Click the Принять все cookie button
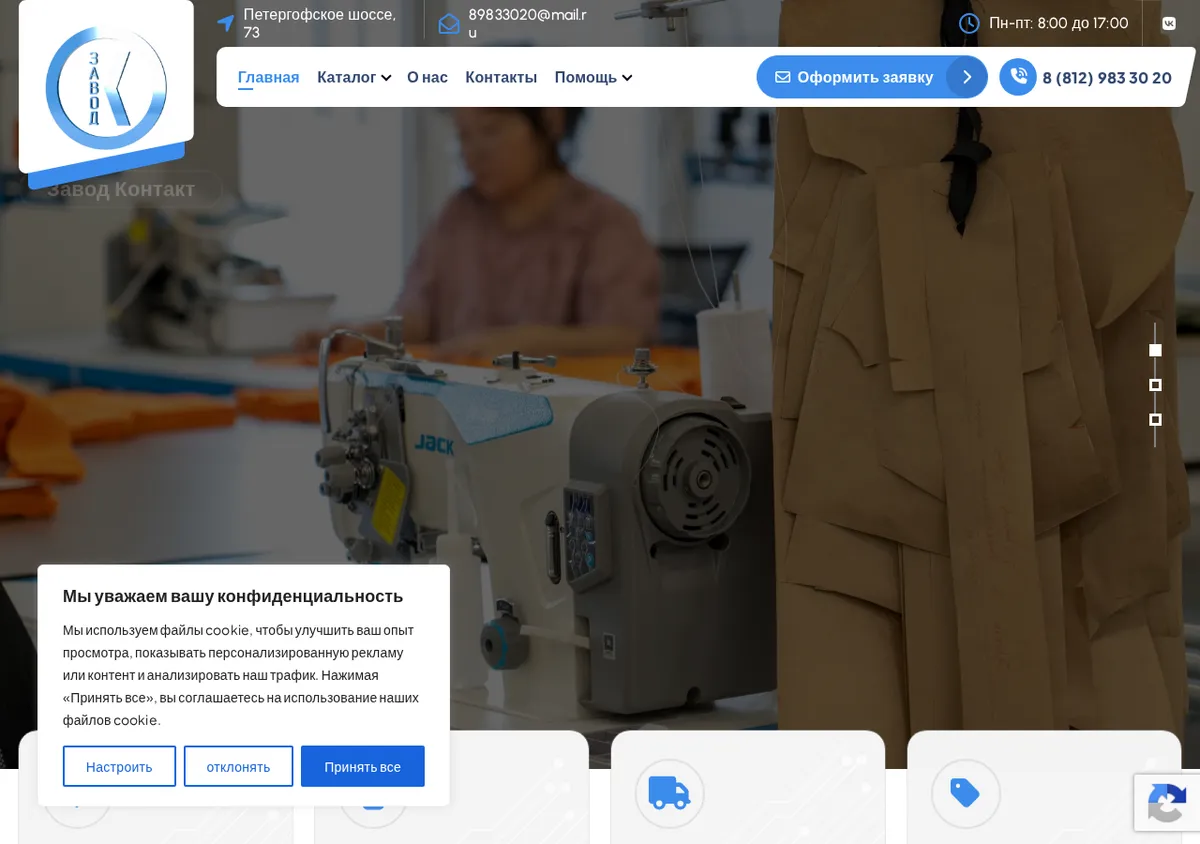Screen dimensions: 1200x844 [x=363, y=766]
